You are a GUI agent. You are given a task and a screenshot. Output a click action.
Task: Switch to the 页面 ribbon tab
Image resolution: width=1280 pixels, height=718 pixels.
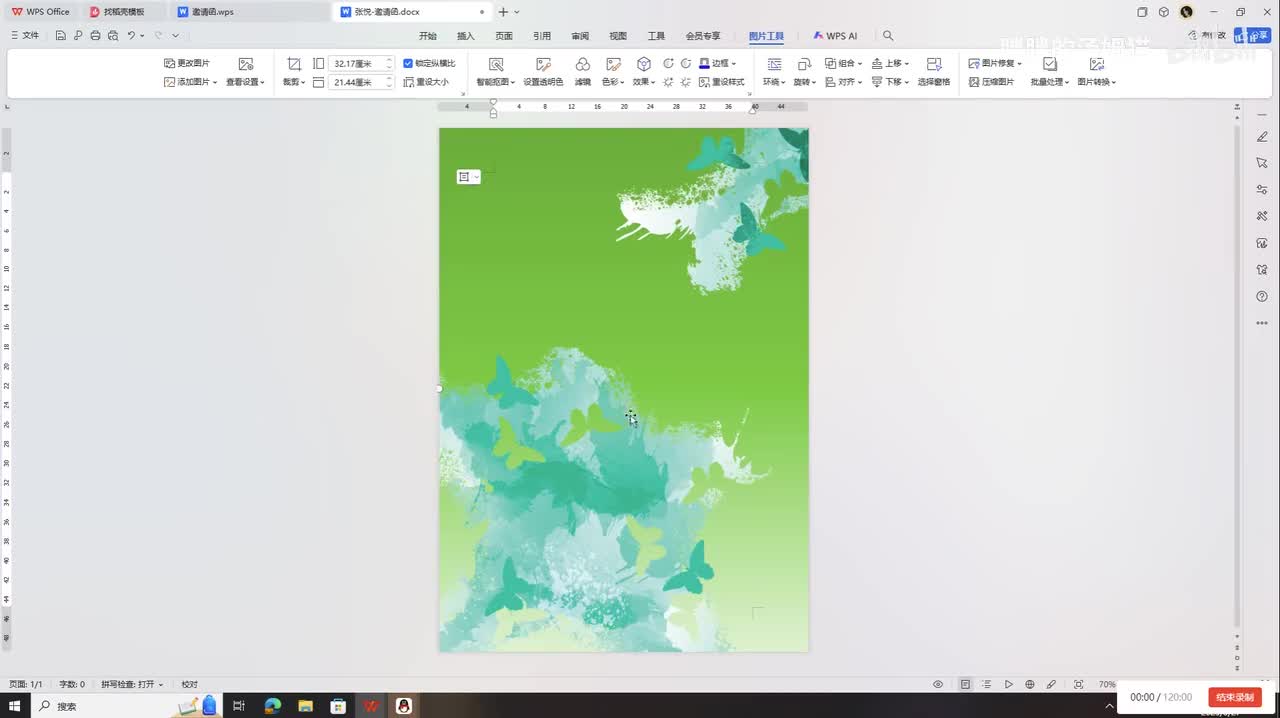[x=504, y=36]
